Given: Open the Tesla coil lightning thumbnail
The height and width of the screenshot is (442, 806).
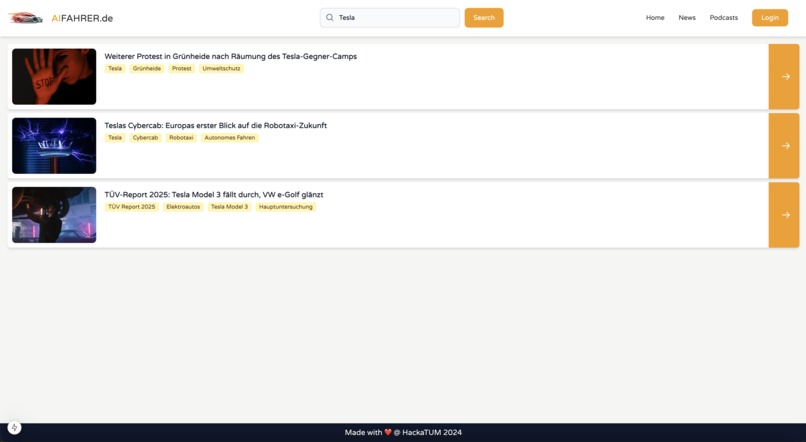Looking at the screenshot, I should pyautogui.click(x=54, y=146).
